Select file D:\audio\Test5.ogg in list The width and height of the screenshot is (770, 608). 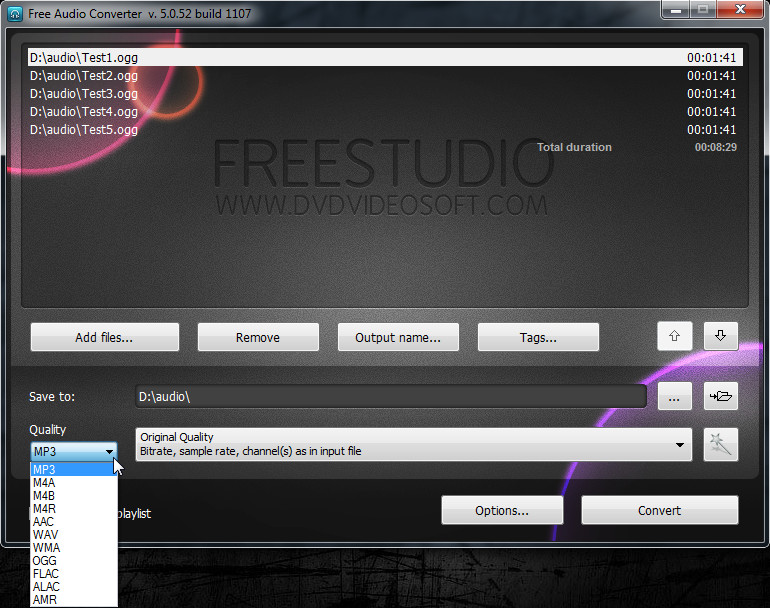[385, 130]
